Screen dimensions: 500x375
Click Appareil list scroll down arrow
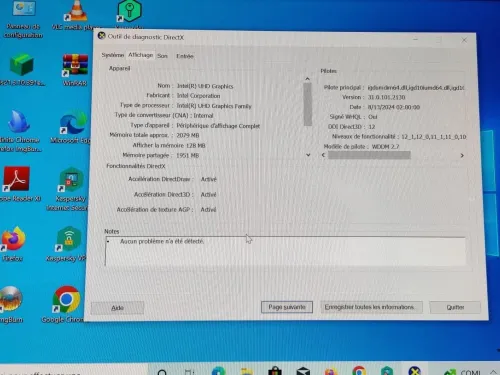(x=308, y=155)
